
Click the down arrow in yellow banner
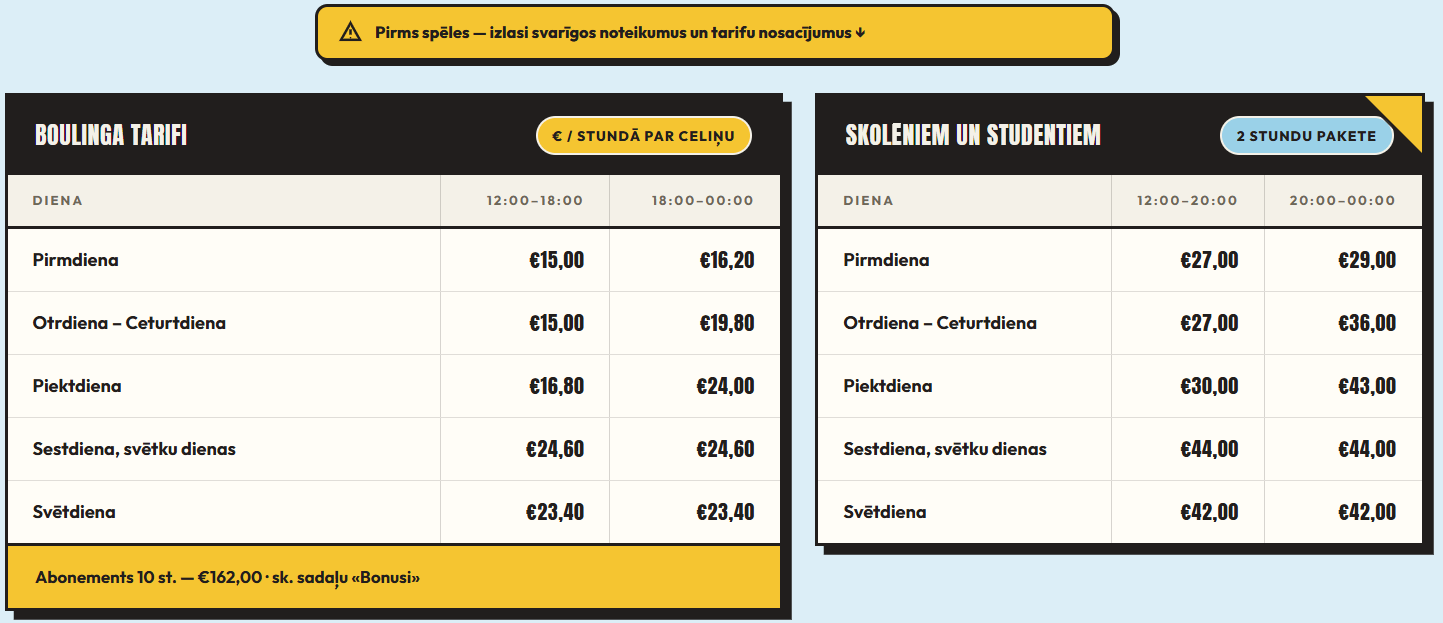860,33
